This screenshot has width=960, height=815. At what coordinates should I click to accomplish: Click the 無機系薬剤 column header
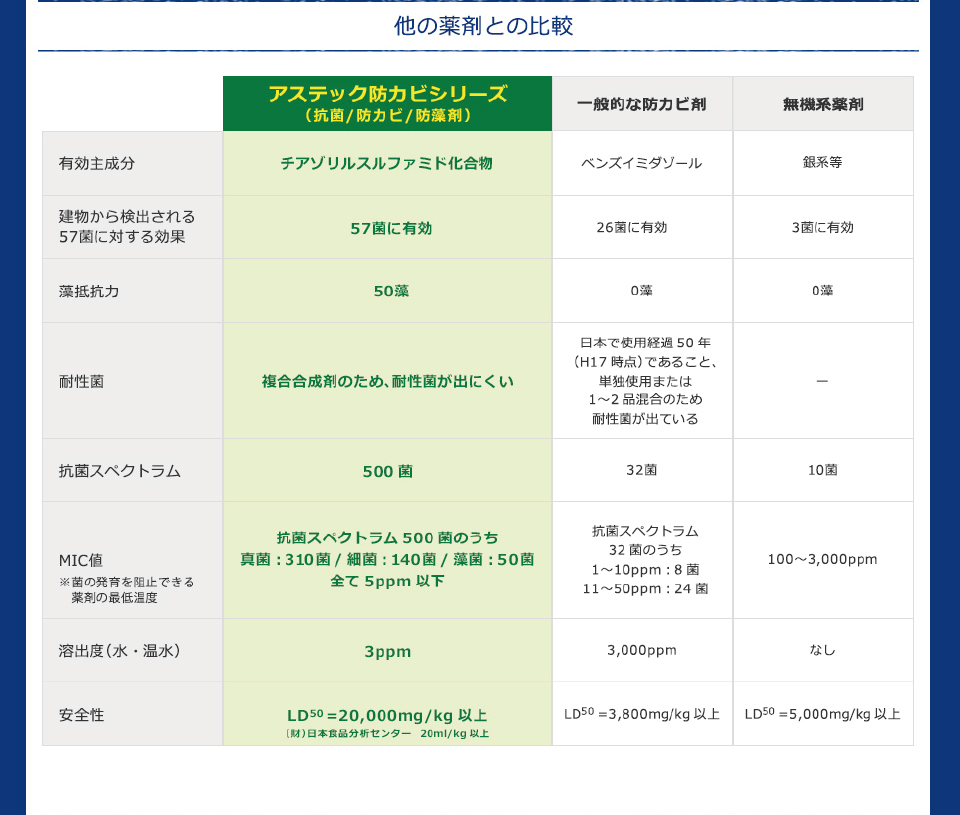823,103
